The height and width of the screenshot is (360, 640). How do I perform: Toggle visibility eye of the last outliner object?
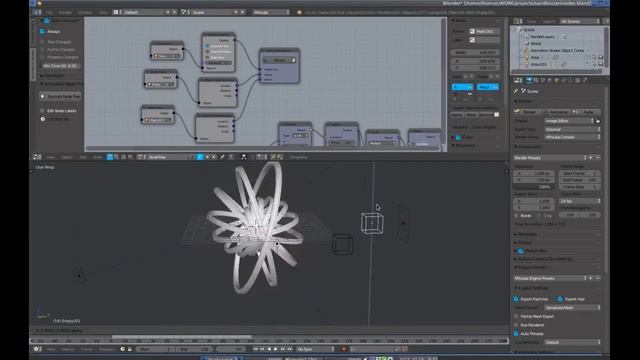[587, 64]
